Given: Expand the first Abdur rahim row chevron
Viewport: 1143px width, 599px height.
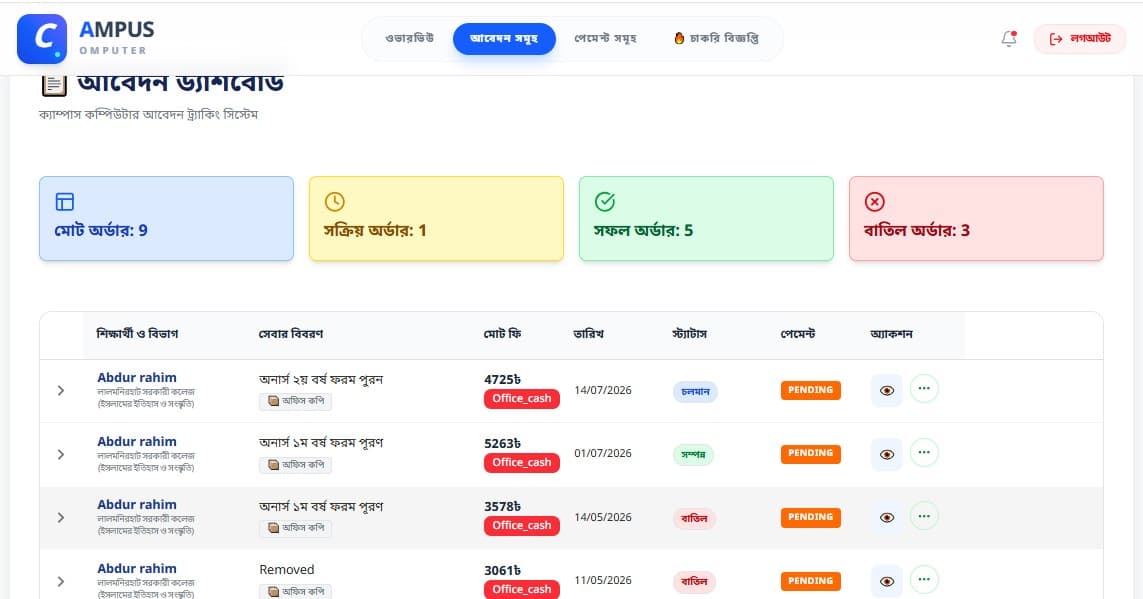Looking at the screenshot, I should point(61,391).
